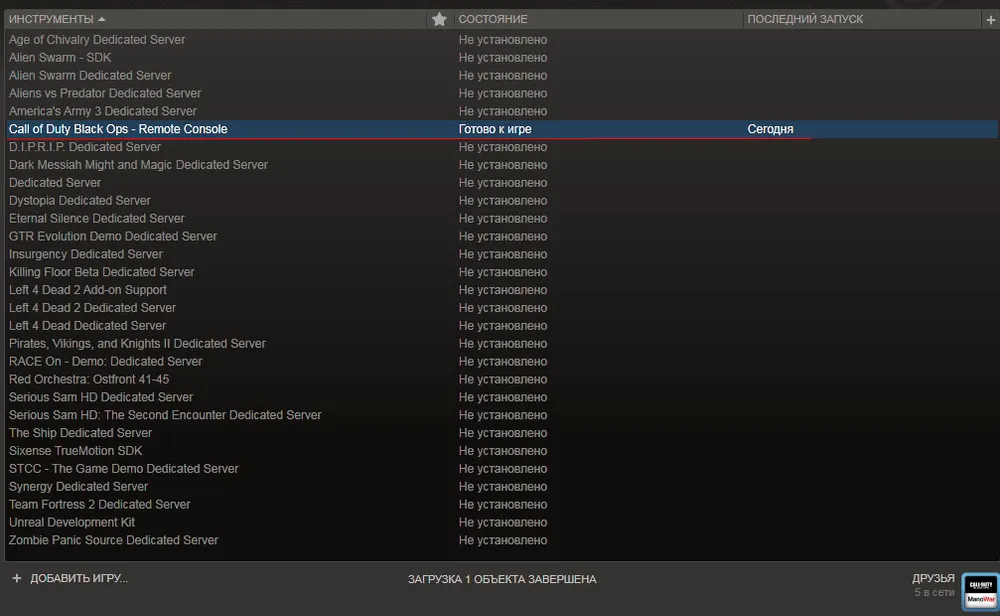The height and width of the screenshot is (616, 1000).
Task: Click 5 в сети friends count
Action: (x=934, y=592)
